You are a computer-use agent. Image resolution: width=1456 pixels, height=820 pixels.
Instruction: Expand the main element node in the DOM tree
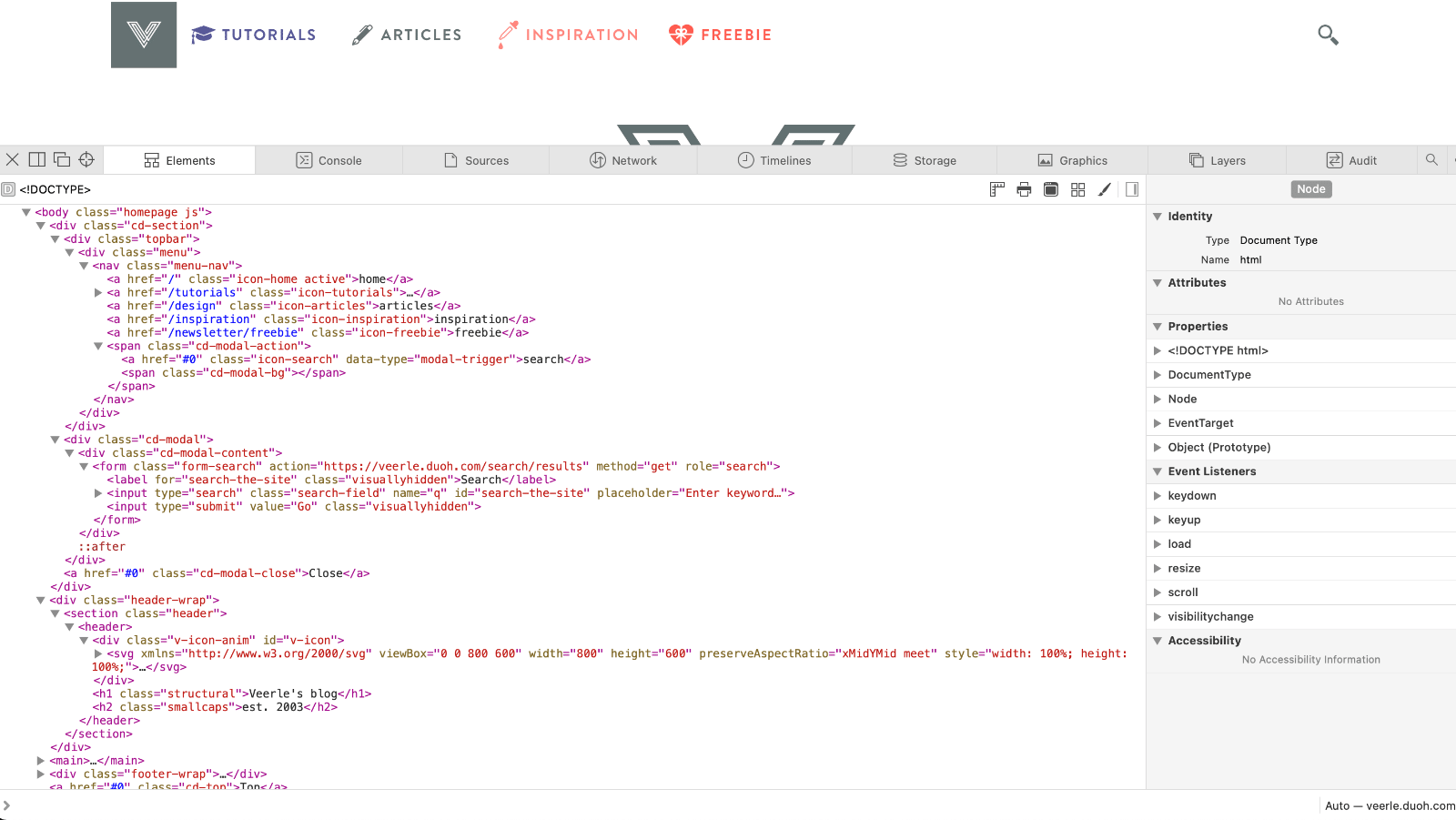41,760
